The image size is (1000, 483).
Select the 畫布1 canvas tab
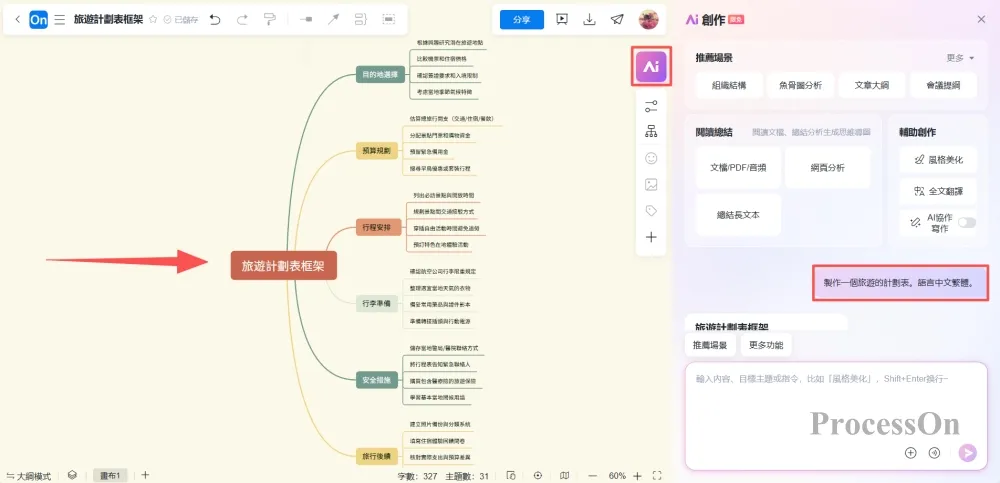click(110, 475)
